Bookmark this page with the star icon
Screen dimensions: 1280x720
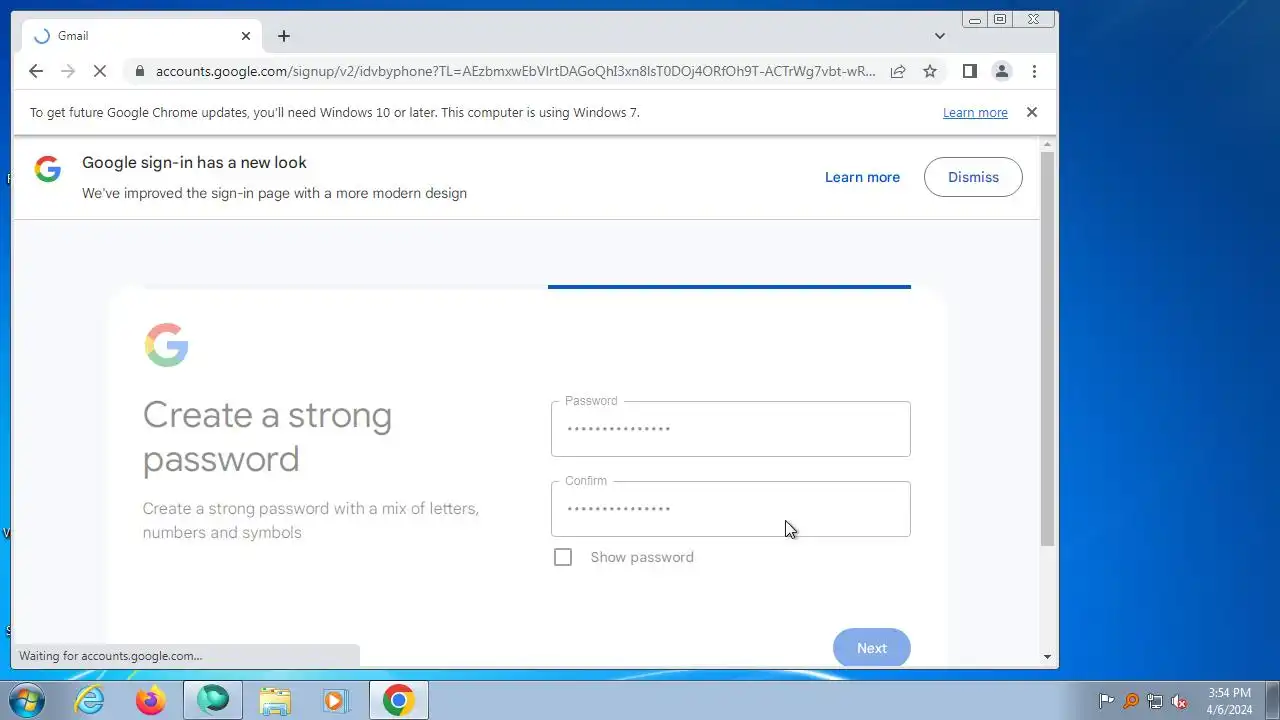coord(930,71)
